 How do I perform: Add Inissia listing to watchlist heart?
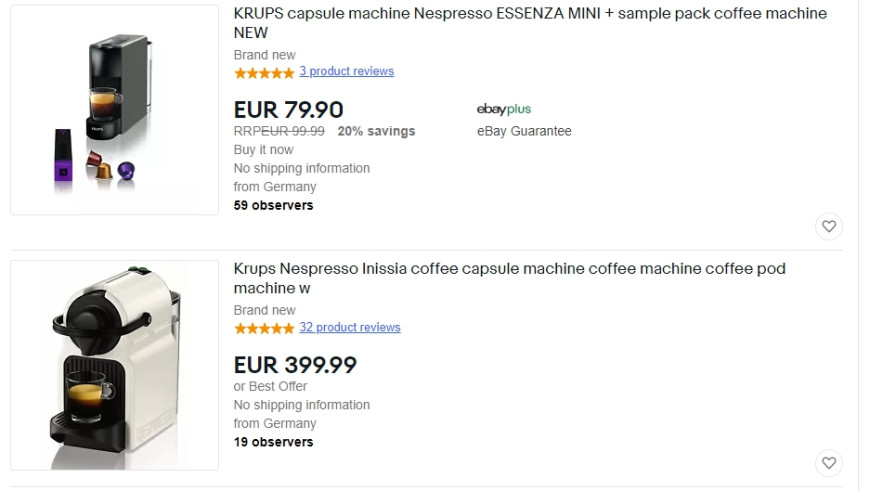click(x=829, y=463)
